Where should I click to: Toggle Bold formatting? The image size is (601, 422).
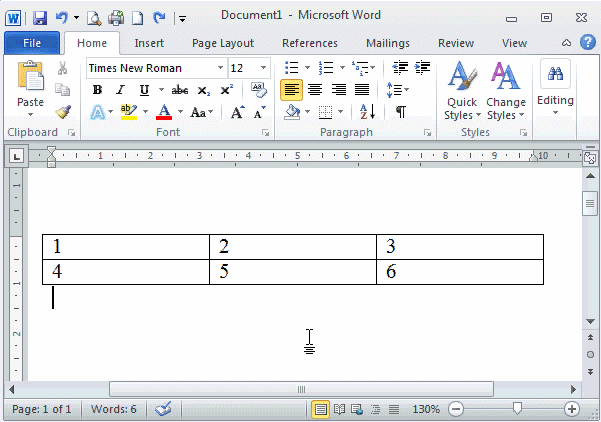coord(97,90)
